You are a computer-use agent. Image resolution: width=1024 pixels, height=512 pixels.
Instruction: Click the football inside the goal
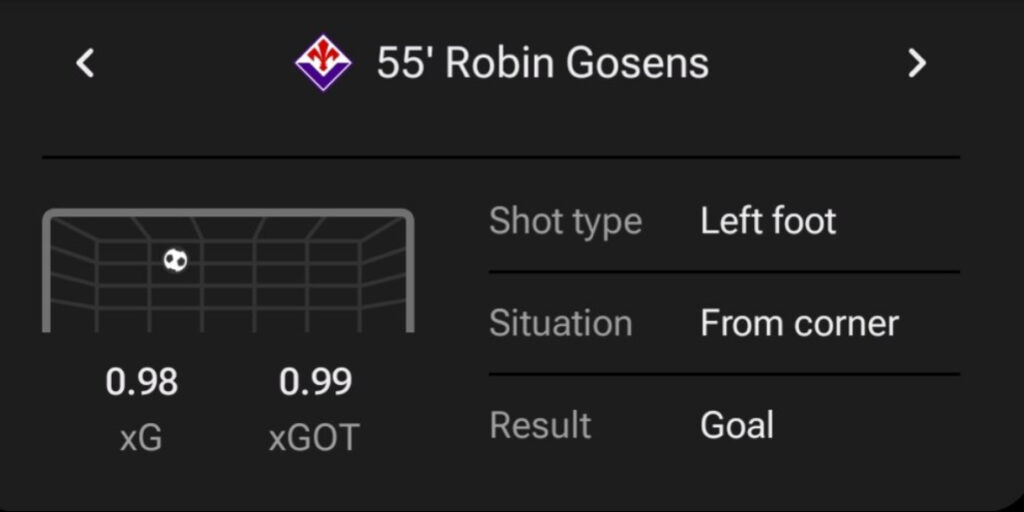click(176, 261)
